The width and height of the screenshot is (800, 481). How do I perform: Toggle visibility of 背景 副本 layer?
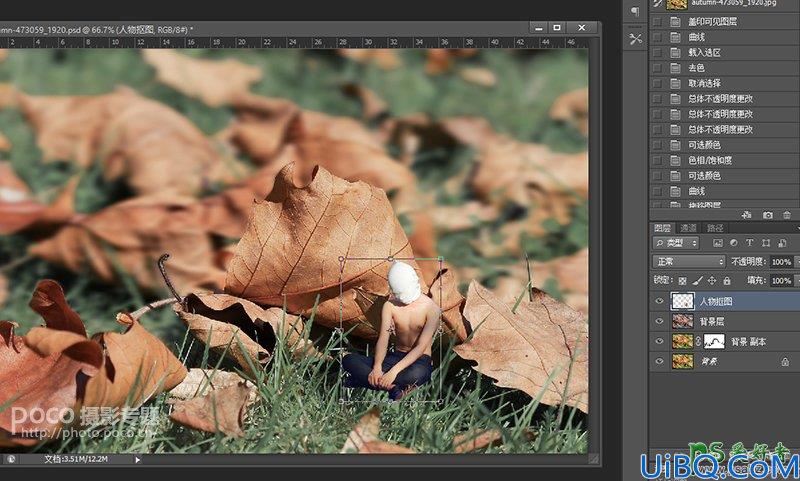[x=659, y=341]
